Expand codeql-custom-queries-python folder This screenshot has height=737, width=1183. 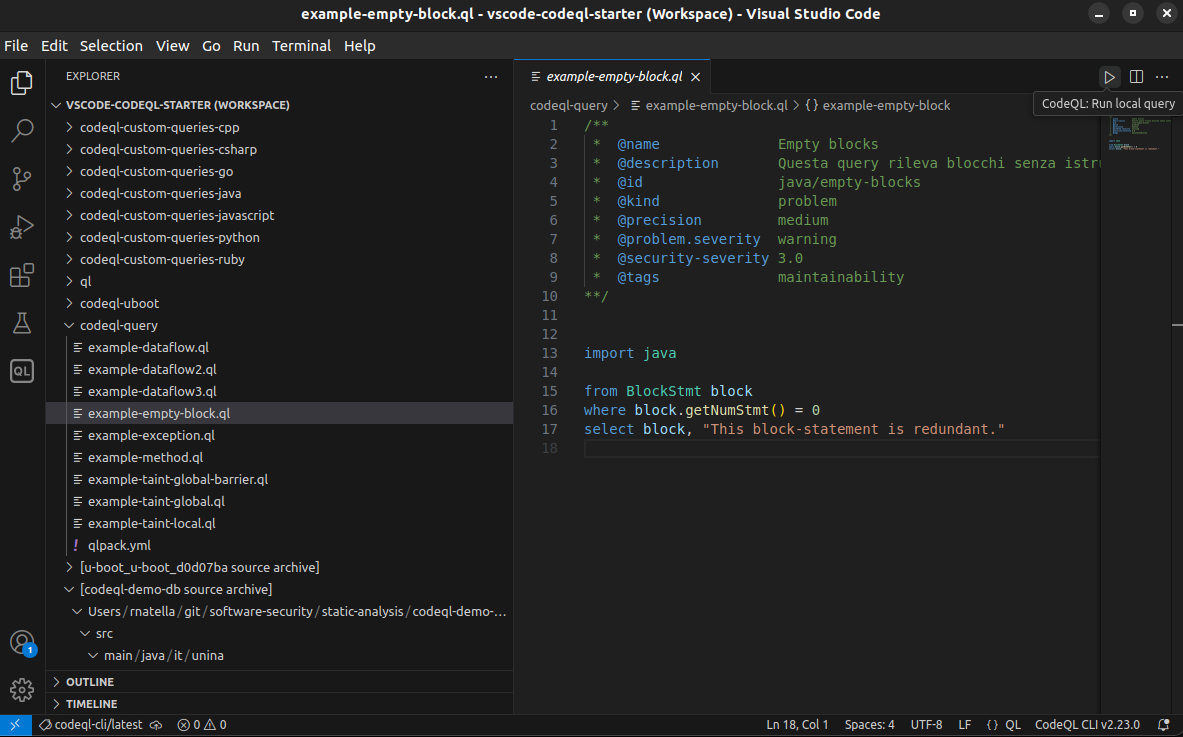280,238
